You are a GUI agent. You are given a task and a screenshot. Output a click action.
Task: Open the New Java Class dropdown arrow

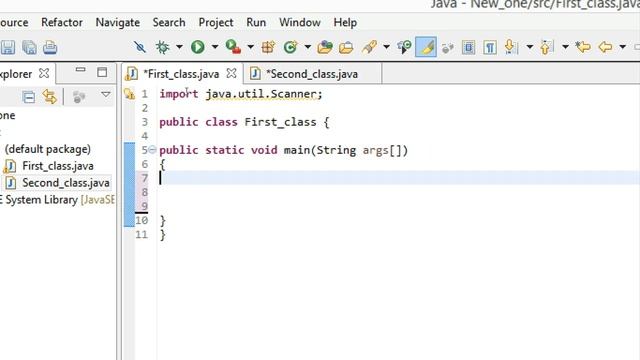[x=307, y=47]
